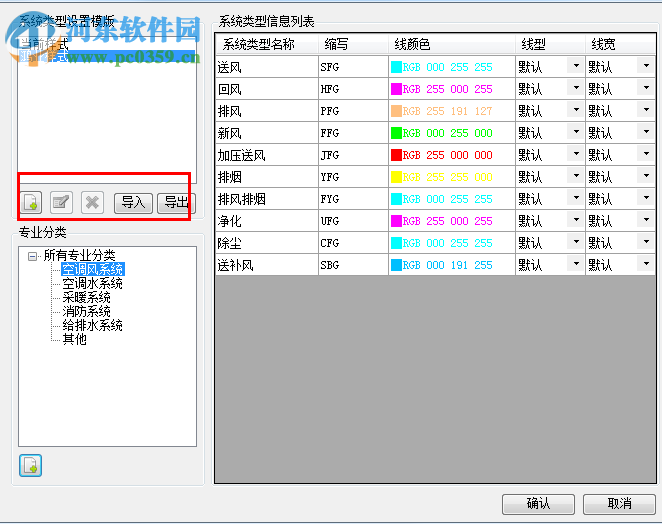662x524 pixels.
Task: Click the edit template icon
Action: pyautogui.click(x=61, y=203)
